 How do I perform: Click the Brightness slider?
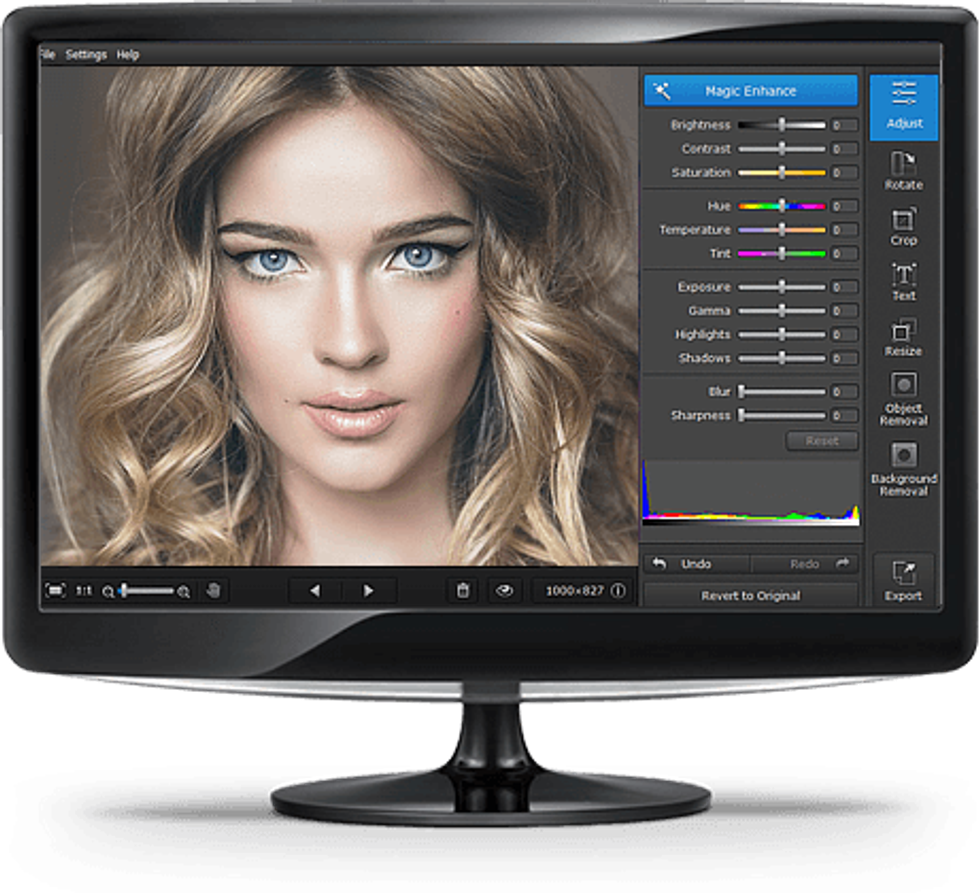[x=782, y=125]
